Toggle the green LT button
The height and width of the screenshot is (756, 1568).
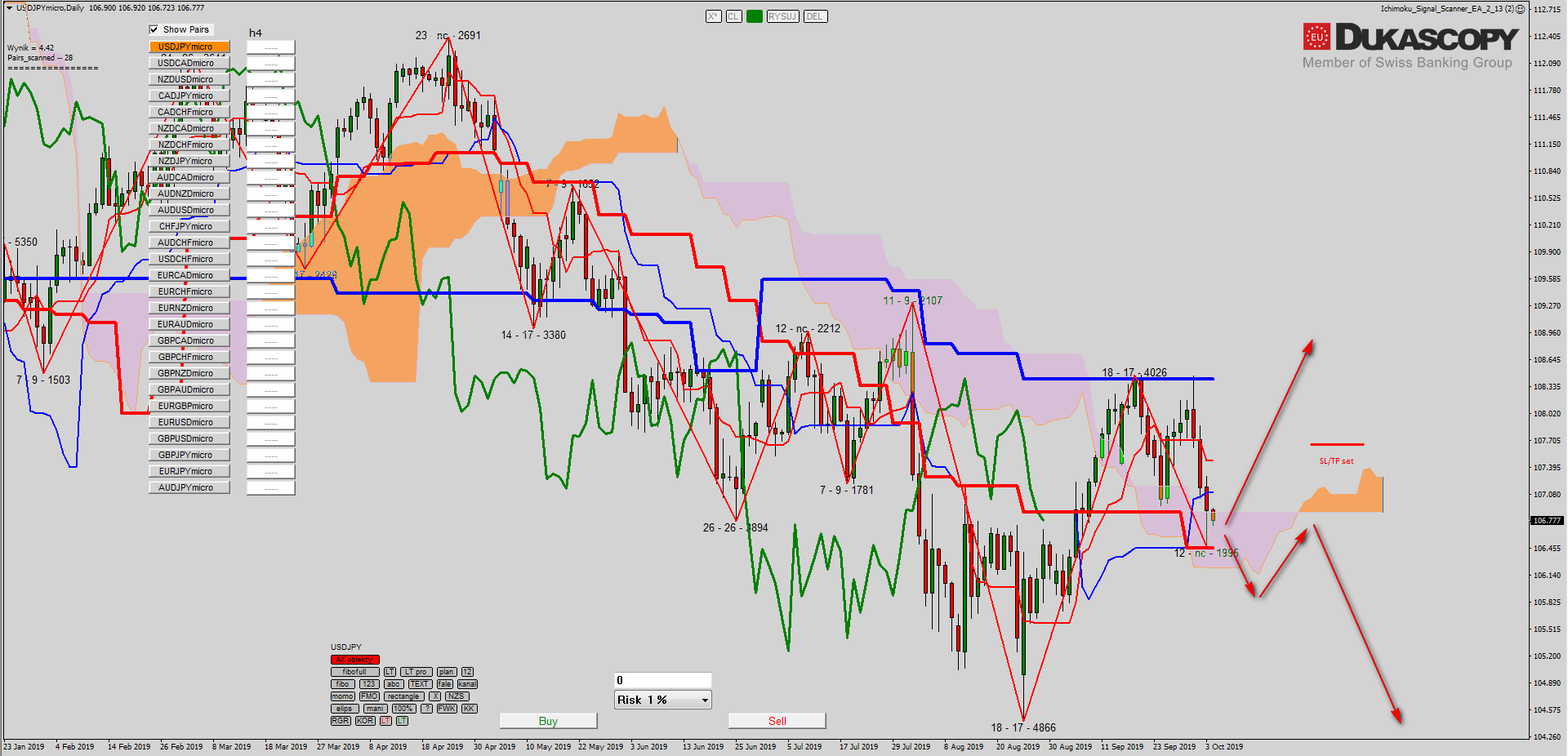[x=402, y=721]
